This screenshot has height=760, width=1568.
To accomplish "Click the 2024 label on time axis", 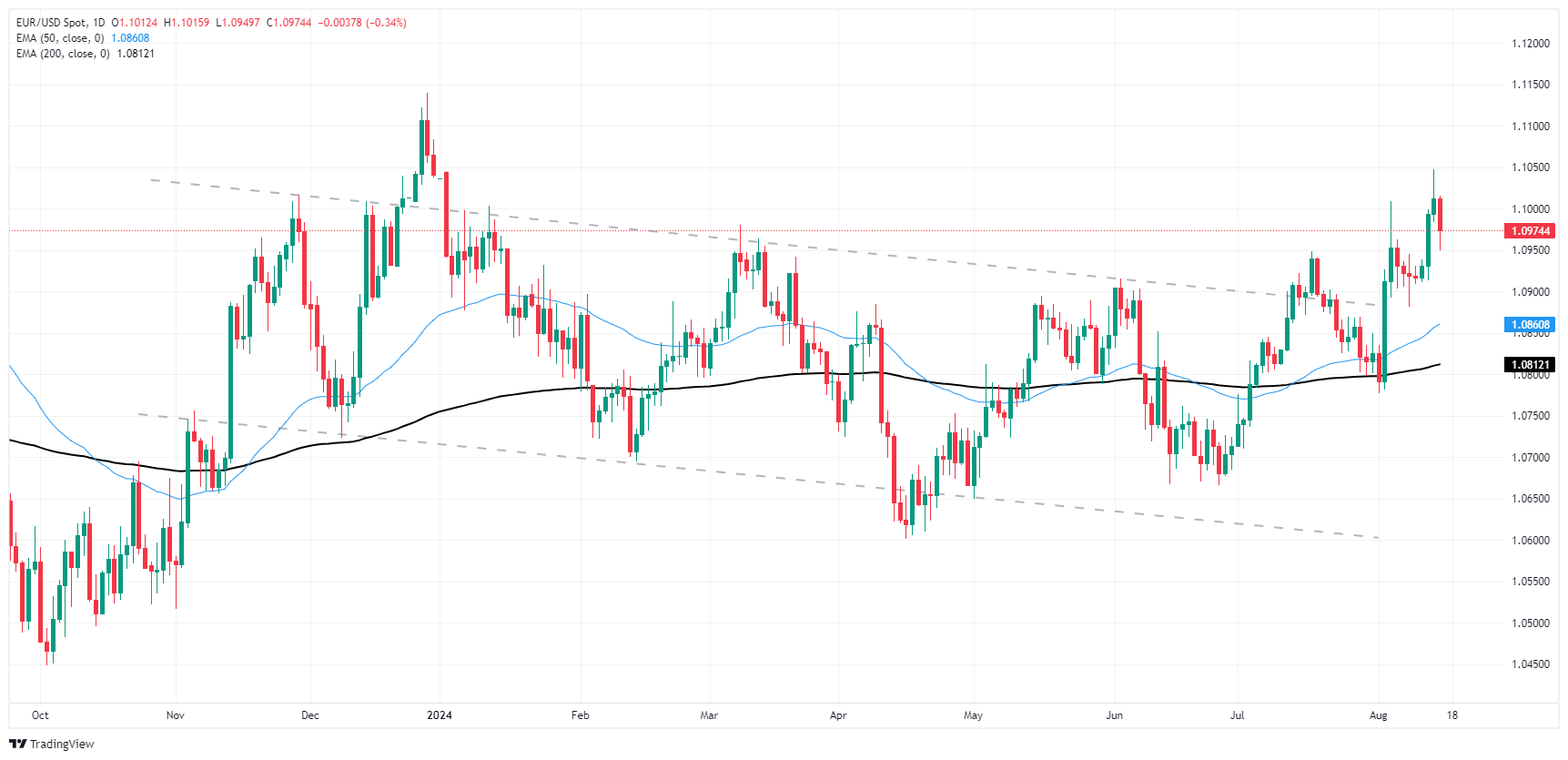I will 440,715.
